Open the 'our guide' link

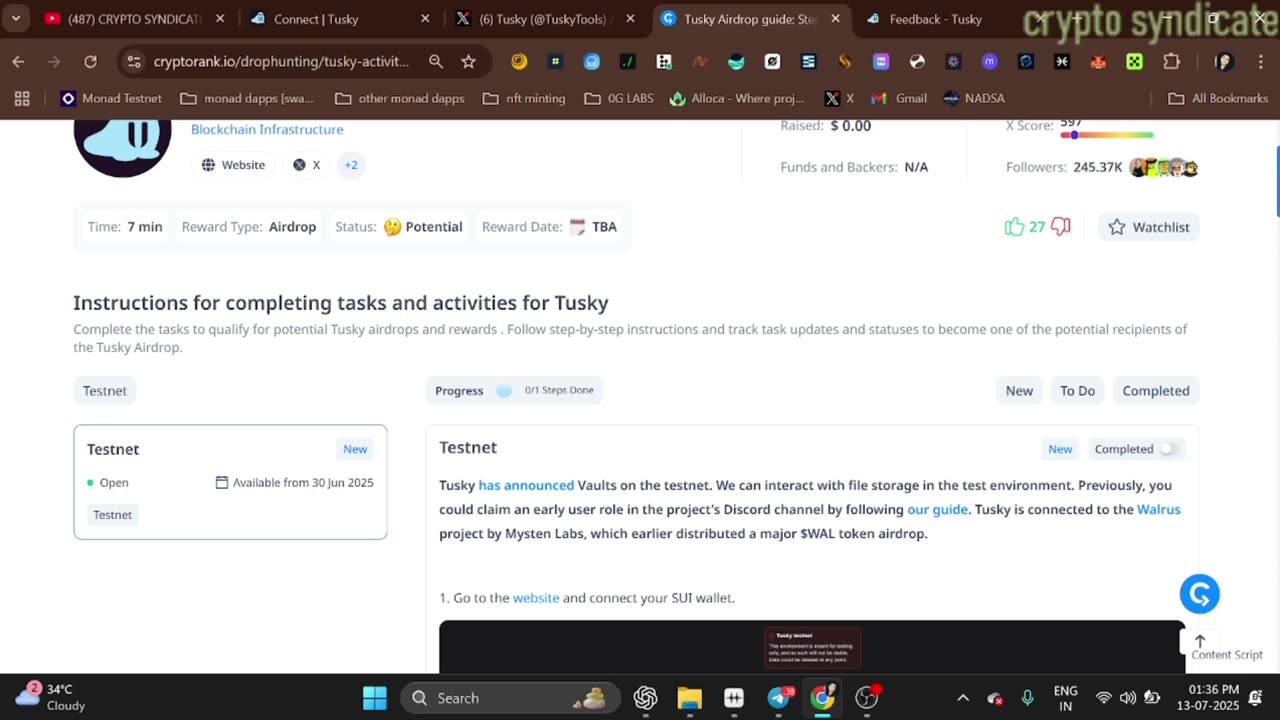(937, 509)
